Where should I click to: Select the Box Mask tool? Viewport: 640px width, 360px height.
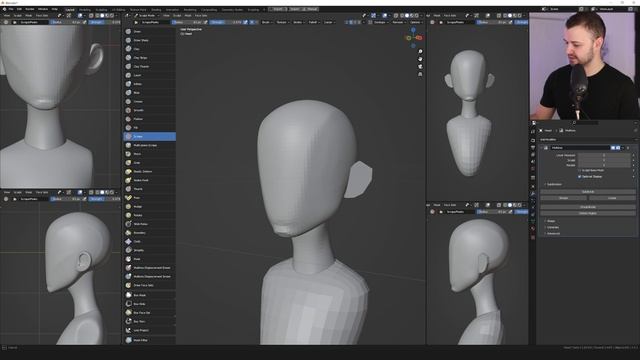pos(149,295)
